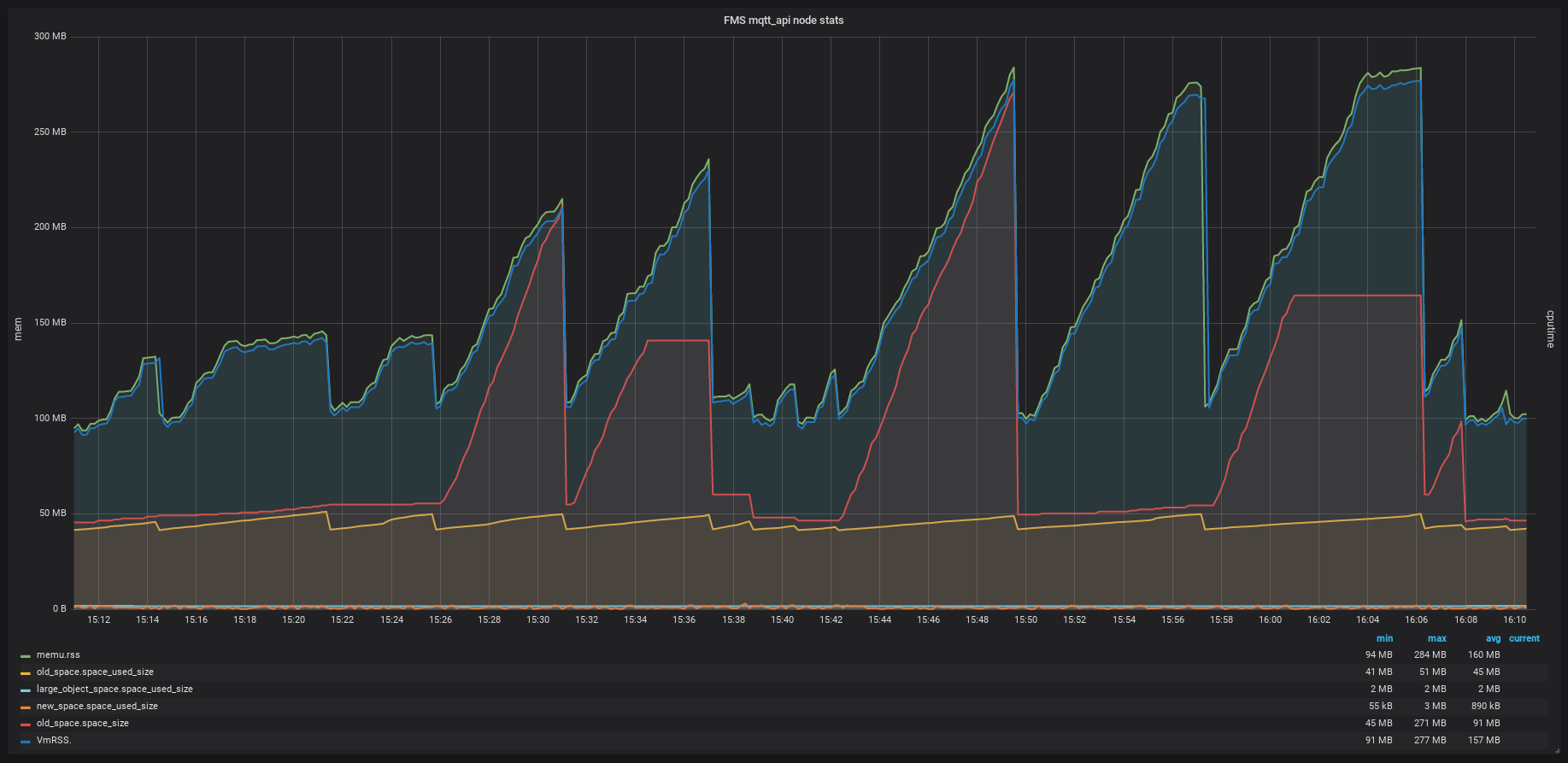The image size is (1568, 763).
Task: Click VmRSS. avg value 157 MB
Action: point(1484,741)
